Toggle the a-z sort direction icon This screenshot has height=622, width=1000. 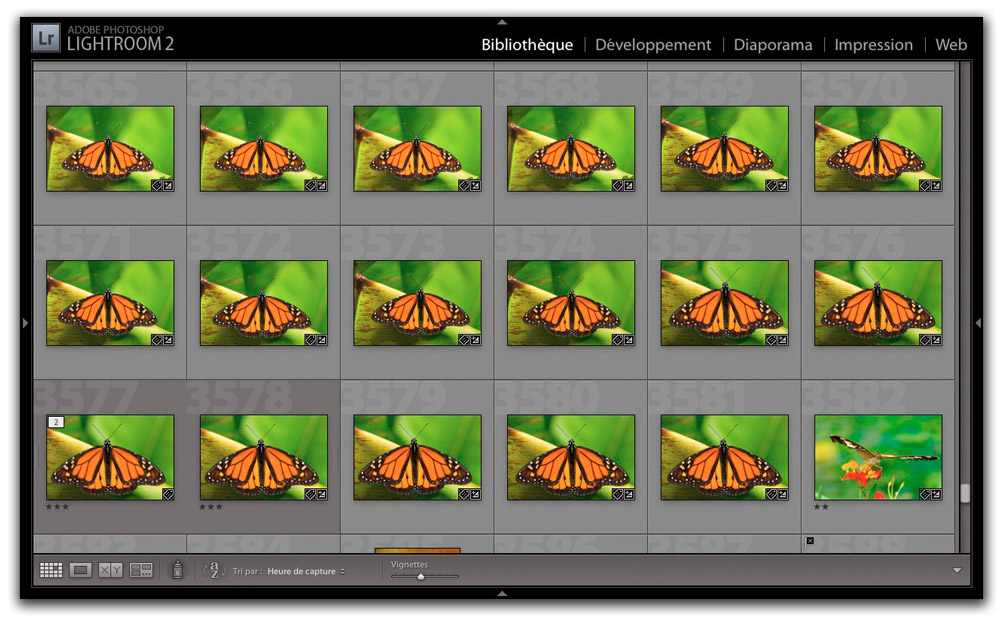(x=214, y=570)
